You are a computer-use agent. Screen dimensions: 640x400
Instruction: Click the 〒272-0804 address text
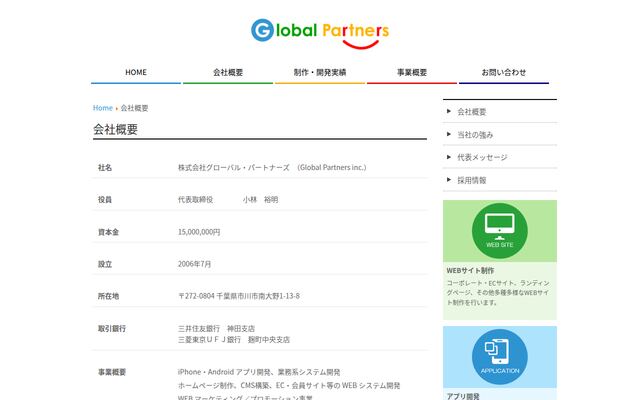(x=239, y=296)
